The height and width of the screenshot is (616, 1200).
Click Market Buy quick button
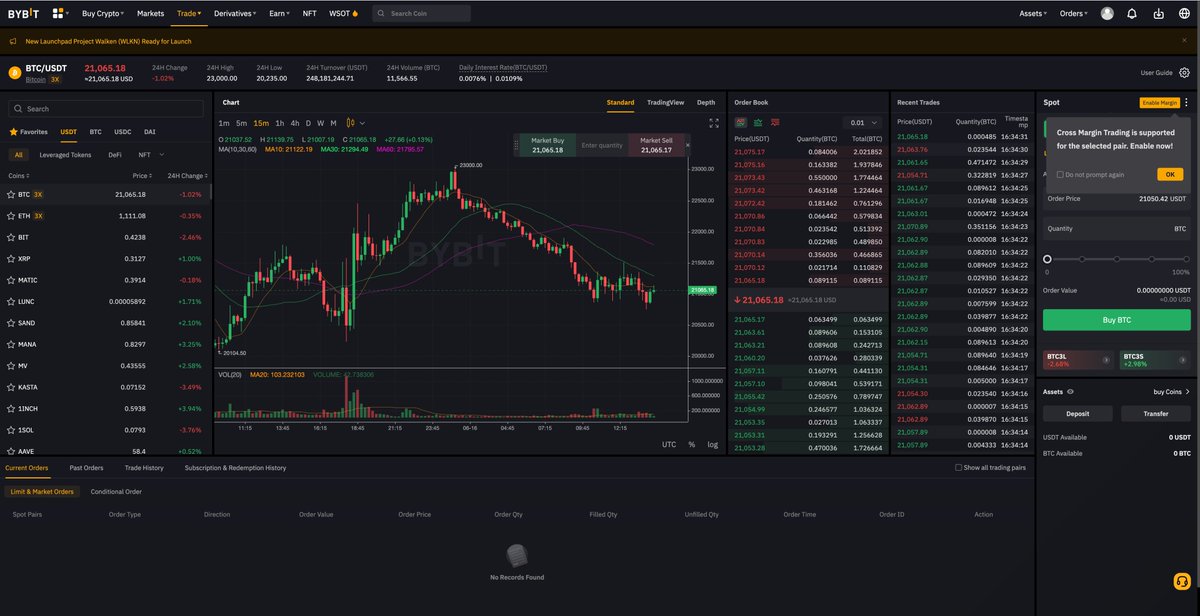pyautogui.click(x=547, y=145)
